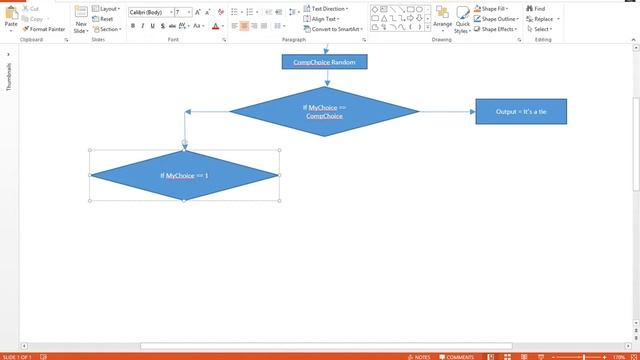Click the zoom slider handle
Image resolution: width=640 pixels, height=360 pixels.
pos(584,357)
